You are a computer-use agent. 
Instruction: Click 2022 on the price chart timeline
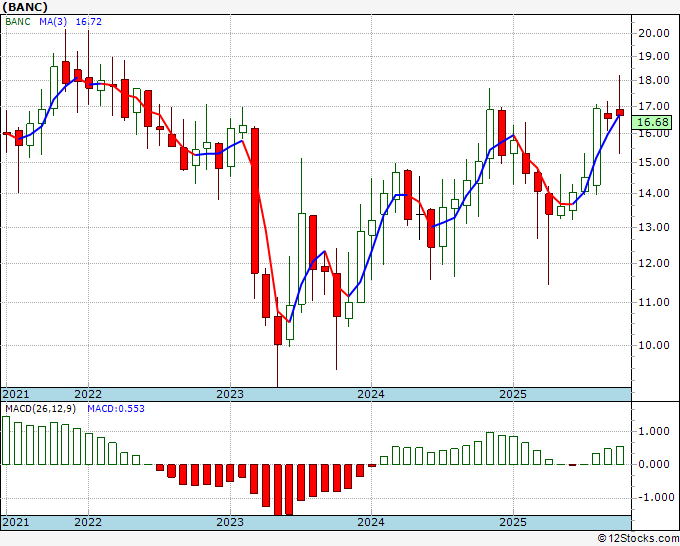tap(88, 394)
